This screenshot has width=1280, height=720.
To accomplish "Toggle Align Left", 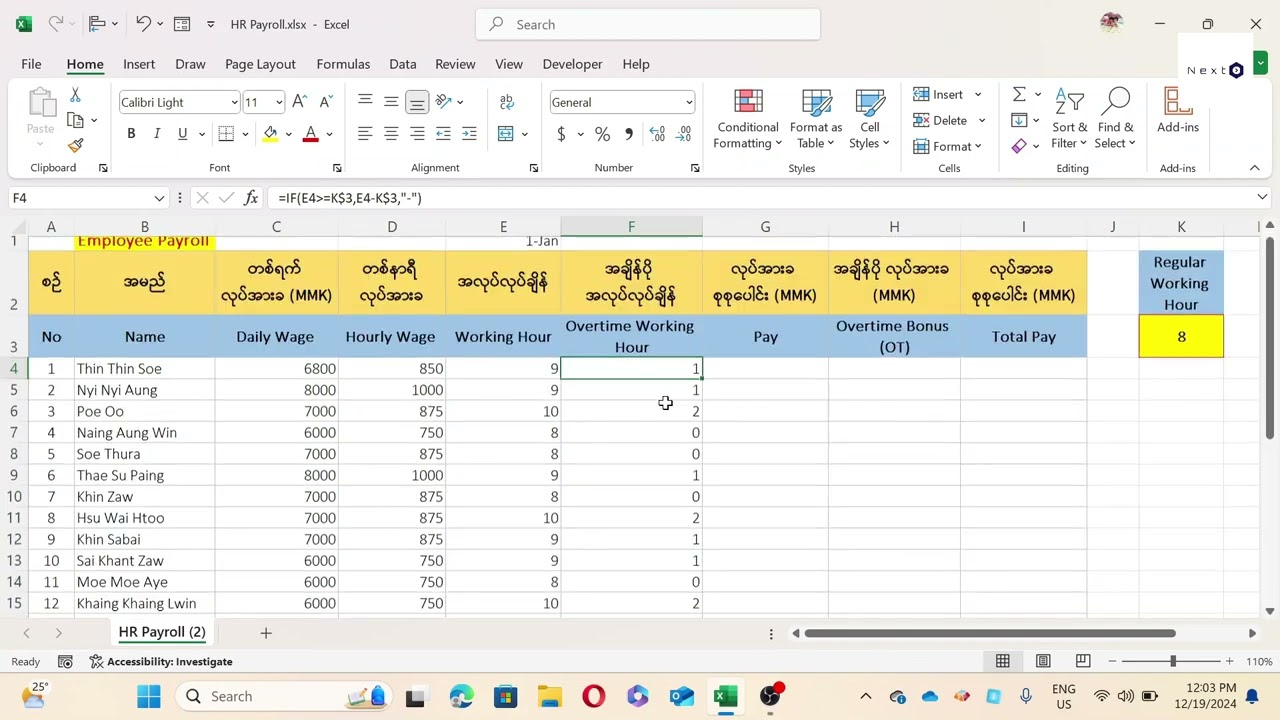I will tap(365, 134).
